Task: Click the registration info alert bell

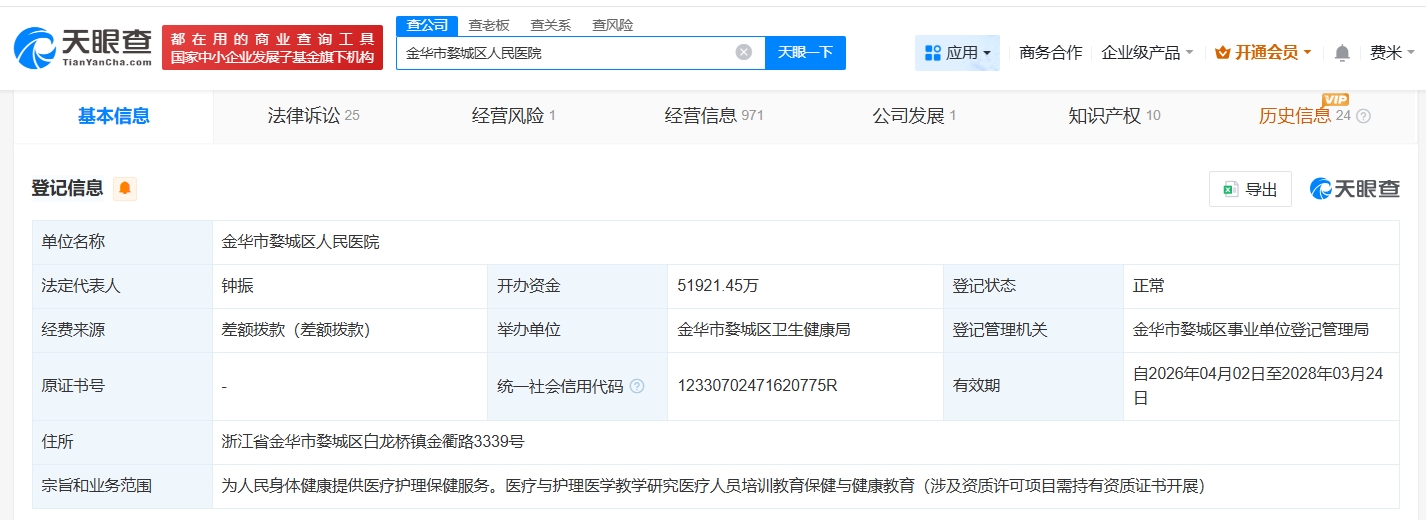Action: coord(125,188)
